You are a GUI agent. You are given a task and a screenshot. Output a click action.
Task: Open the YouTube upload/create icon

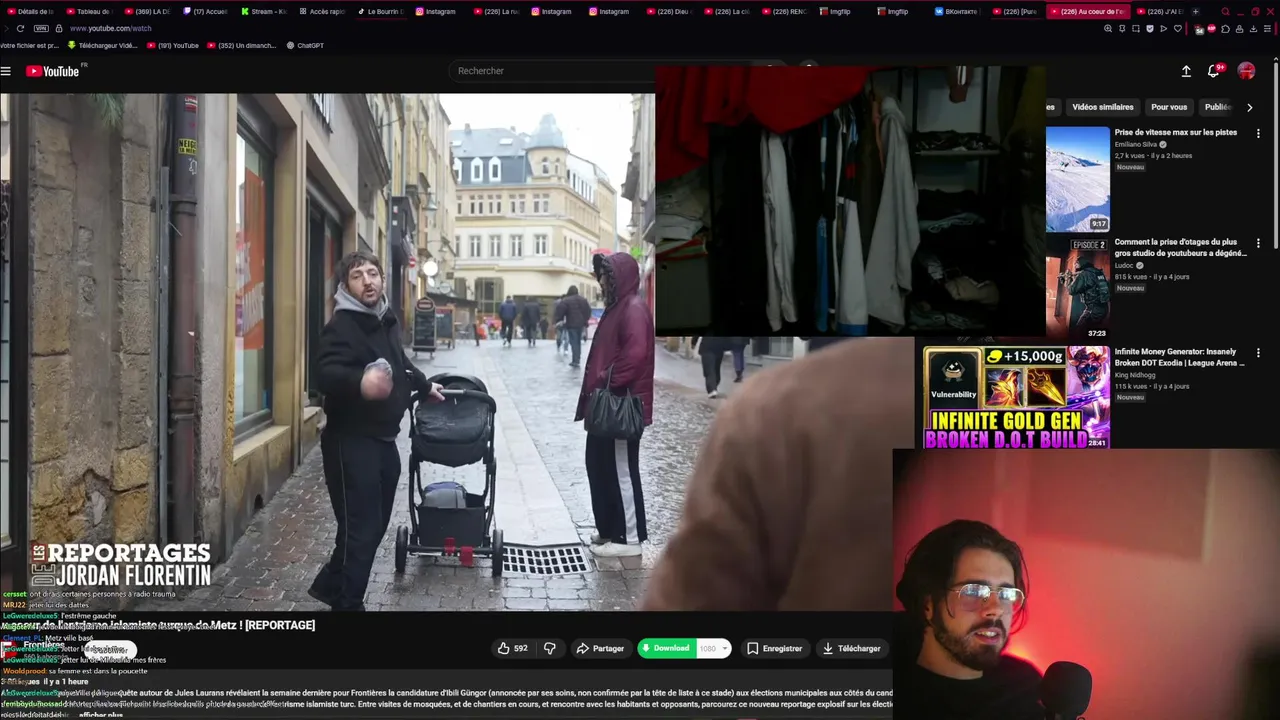click(1186, 71)
